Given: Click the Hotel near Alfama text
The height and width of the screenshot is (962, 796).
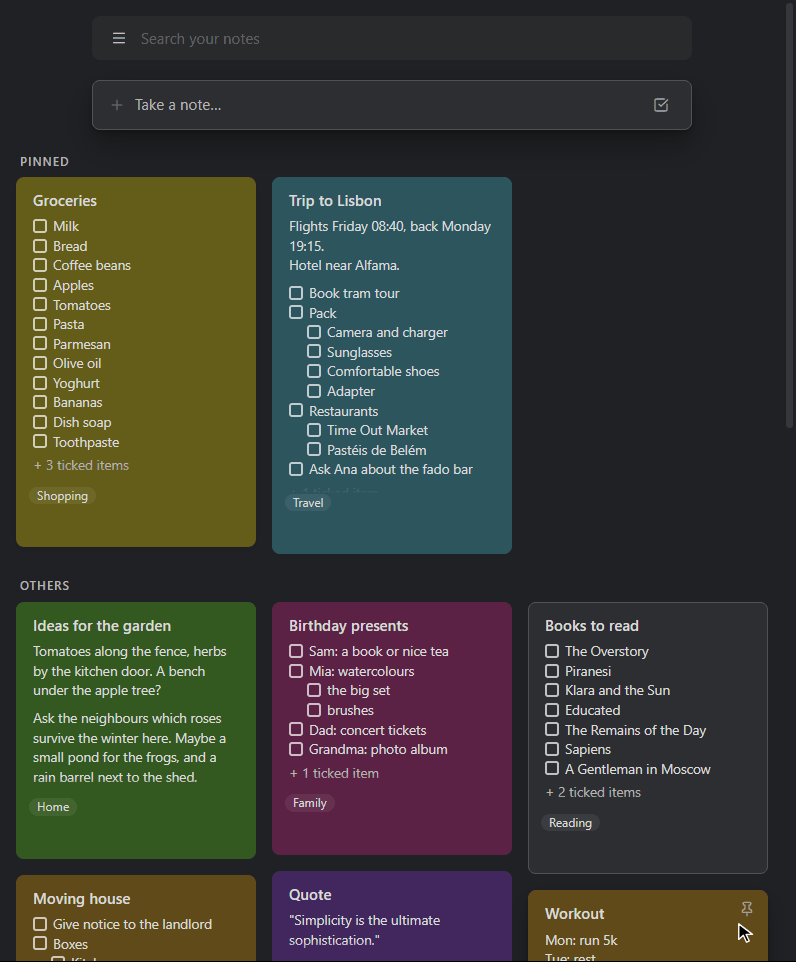Looking at the screenshot, I should [x=344, y=266].
